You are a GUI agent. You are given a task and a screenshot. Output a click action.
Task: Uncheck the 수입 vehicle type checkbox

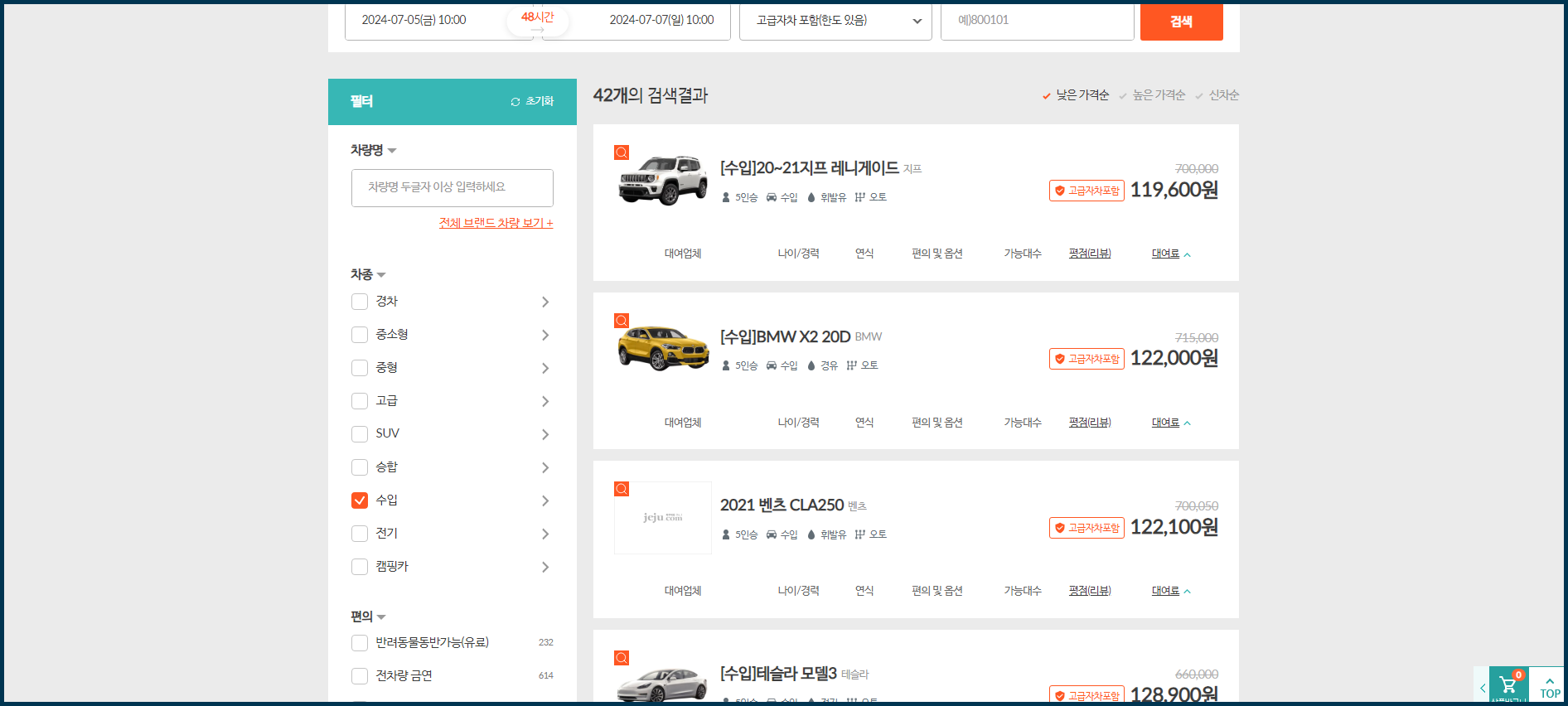click(360, 500)
